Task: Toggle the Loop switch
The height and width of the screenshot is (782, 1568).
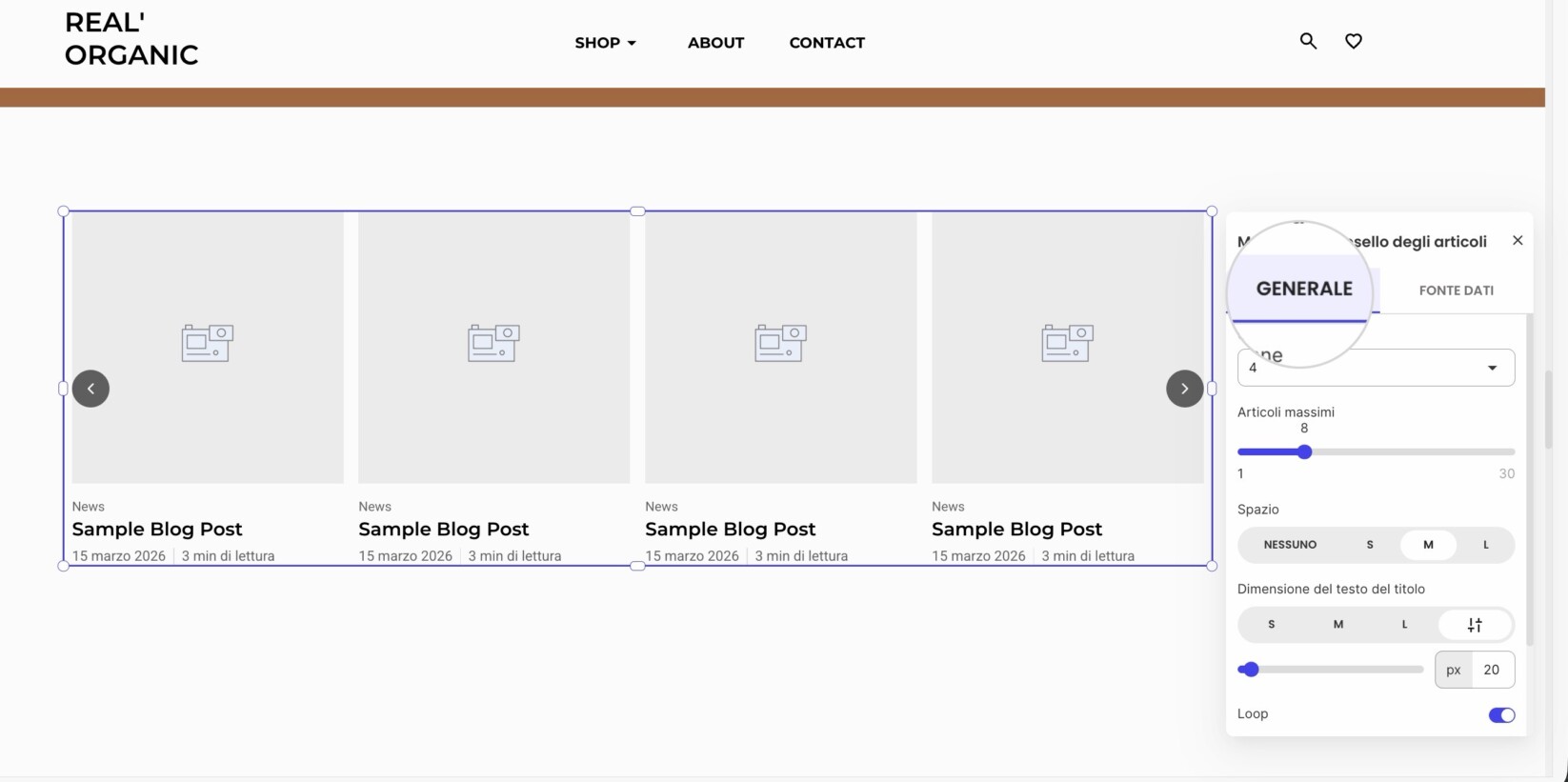Action: pos(1501,715)
